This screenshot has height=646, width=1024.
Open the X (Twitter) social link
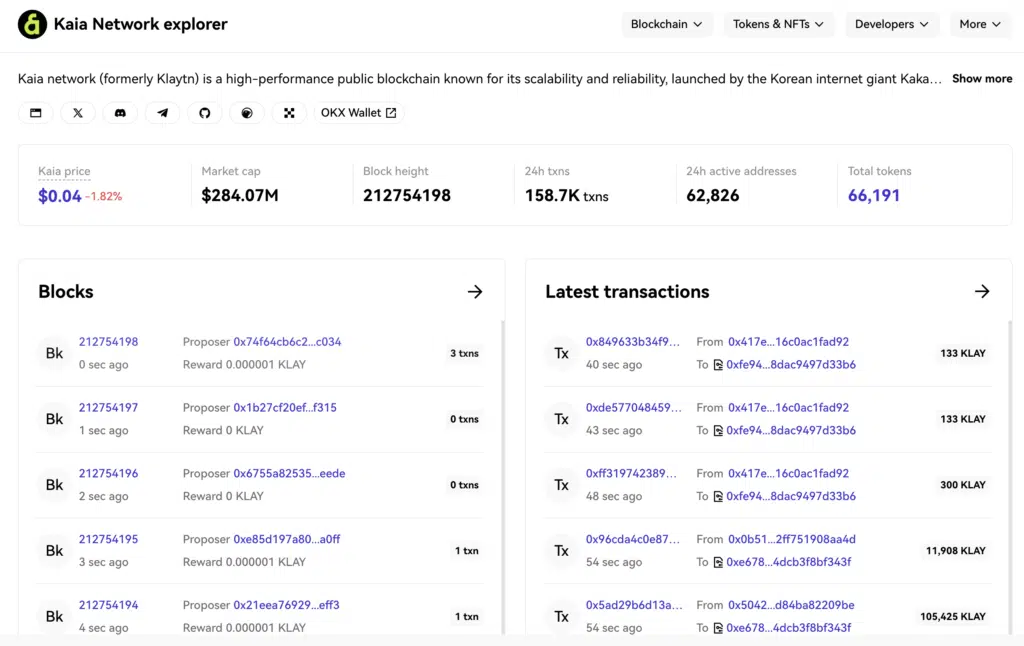click(x=78, y=113)
